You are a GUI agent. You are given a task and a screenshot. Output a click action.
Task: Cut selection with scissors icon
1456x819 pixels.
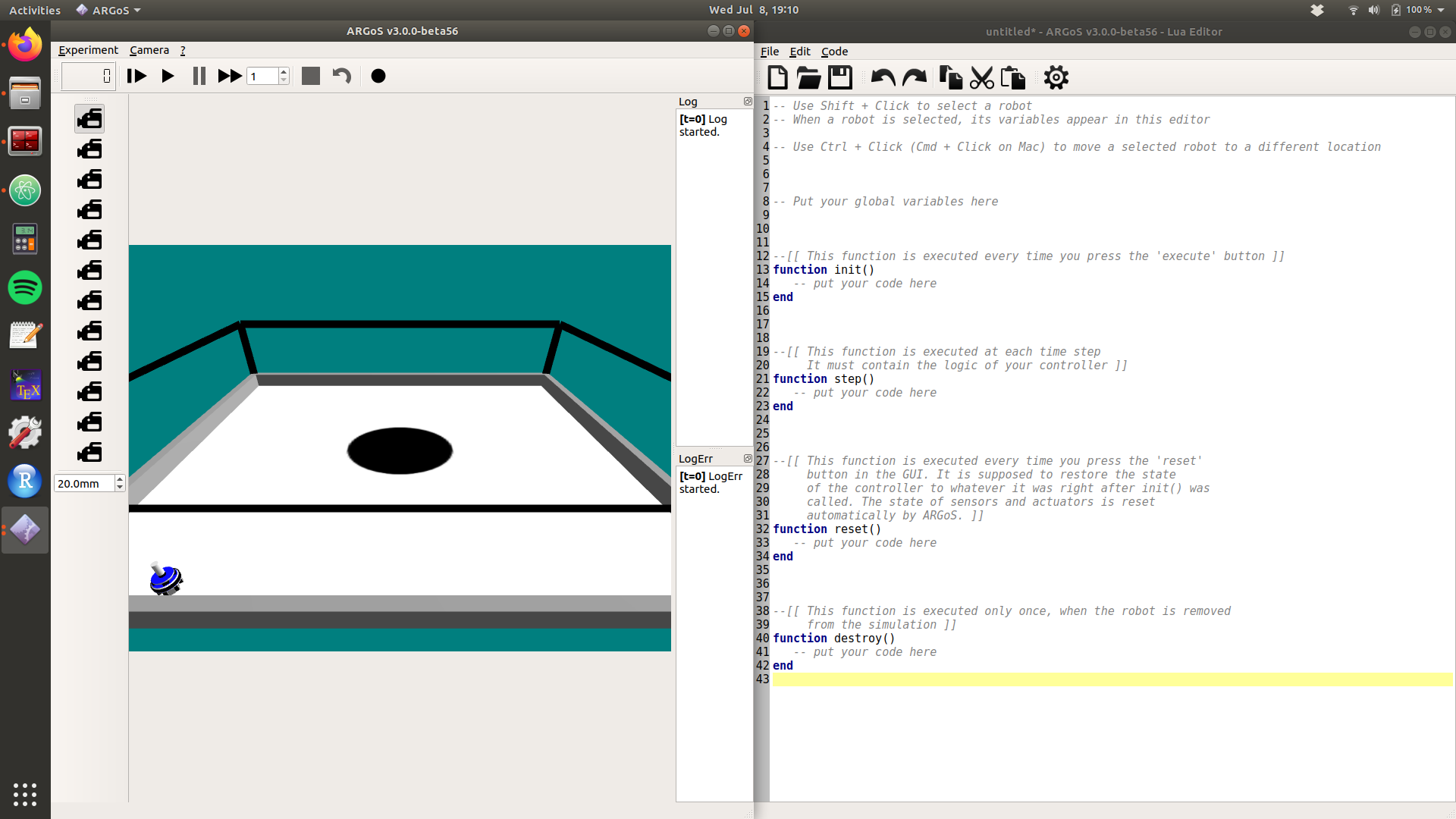coord(981,77)
